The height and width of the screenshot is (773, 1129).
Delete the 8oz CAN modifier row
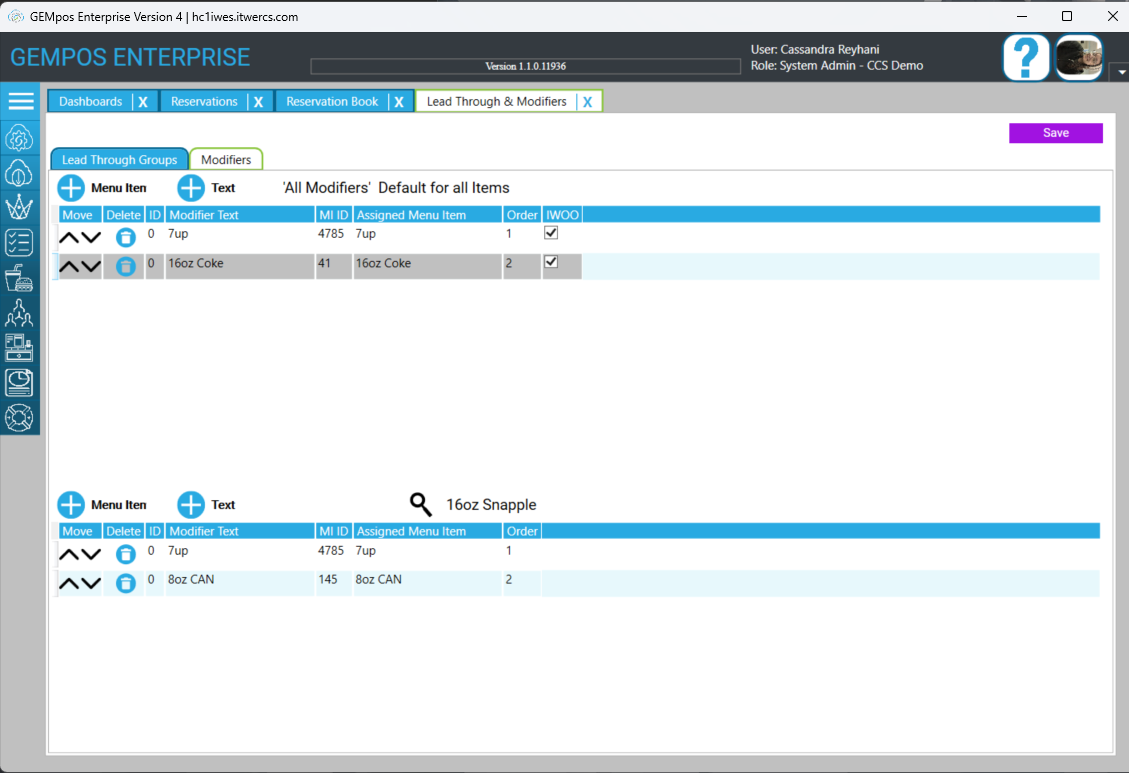[x=125, y=582]
